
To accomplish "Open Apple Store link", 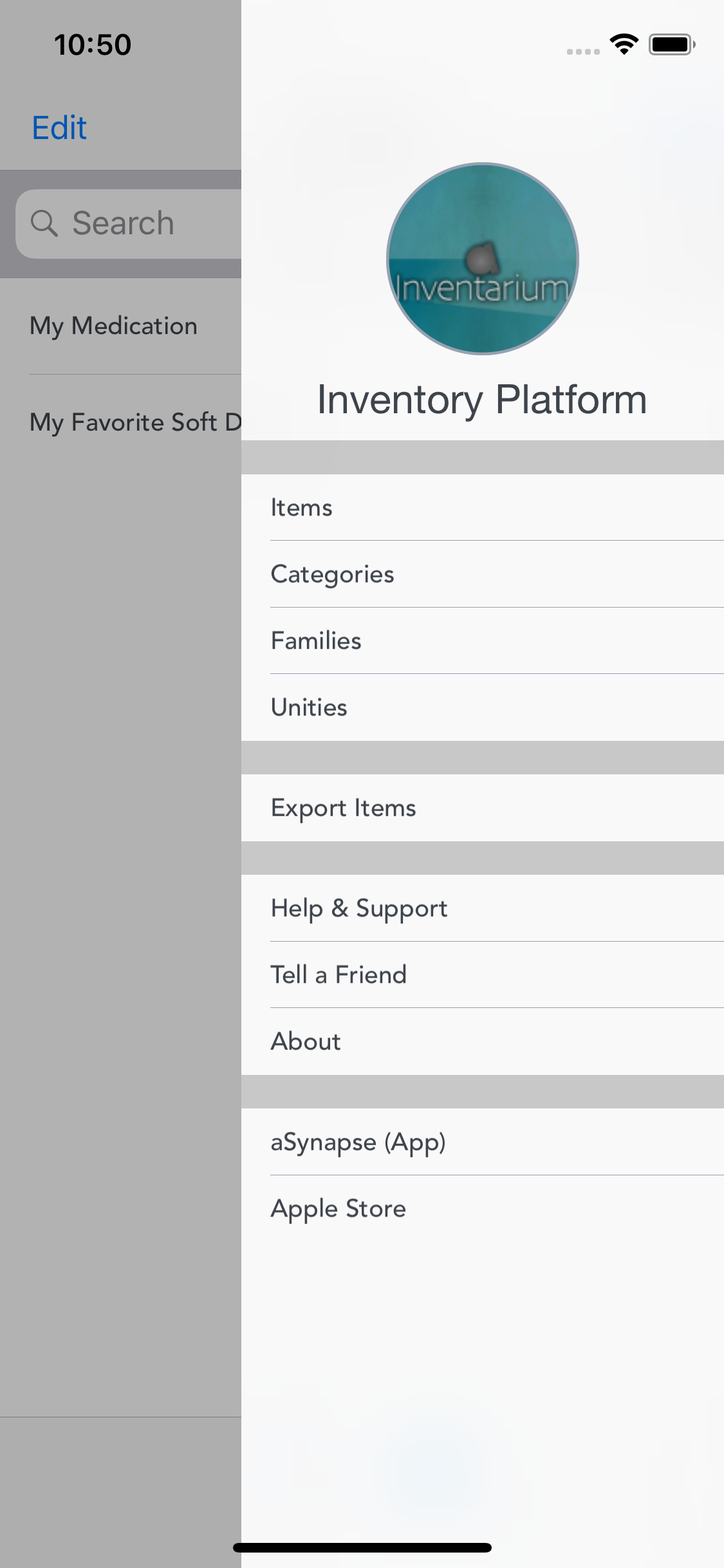I will click(x=483, y=1208).
